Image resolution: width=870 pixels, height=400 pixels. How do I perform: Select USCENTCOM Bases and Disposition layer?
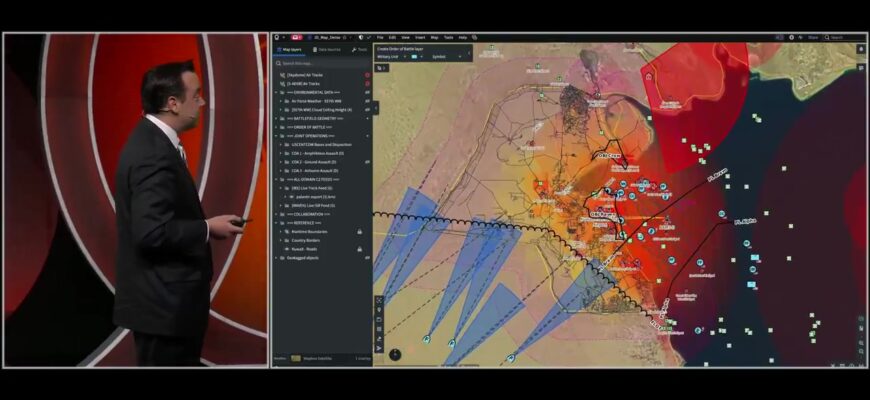(322, 145)
